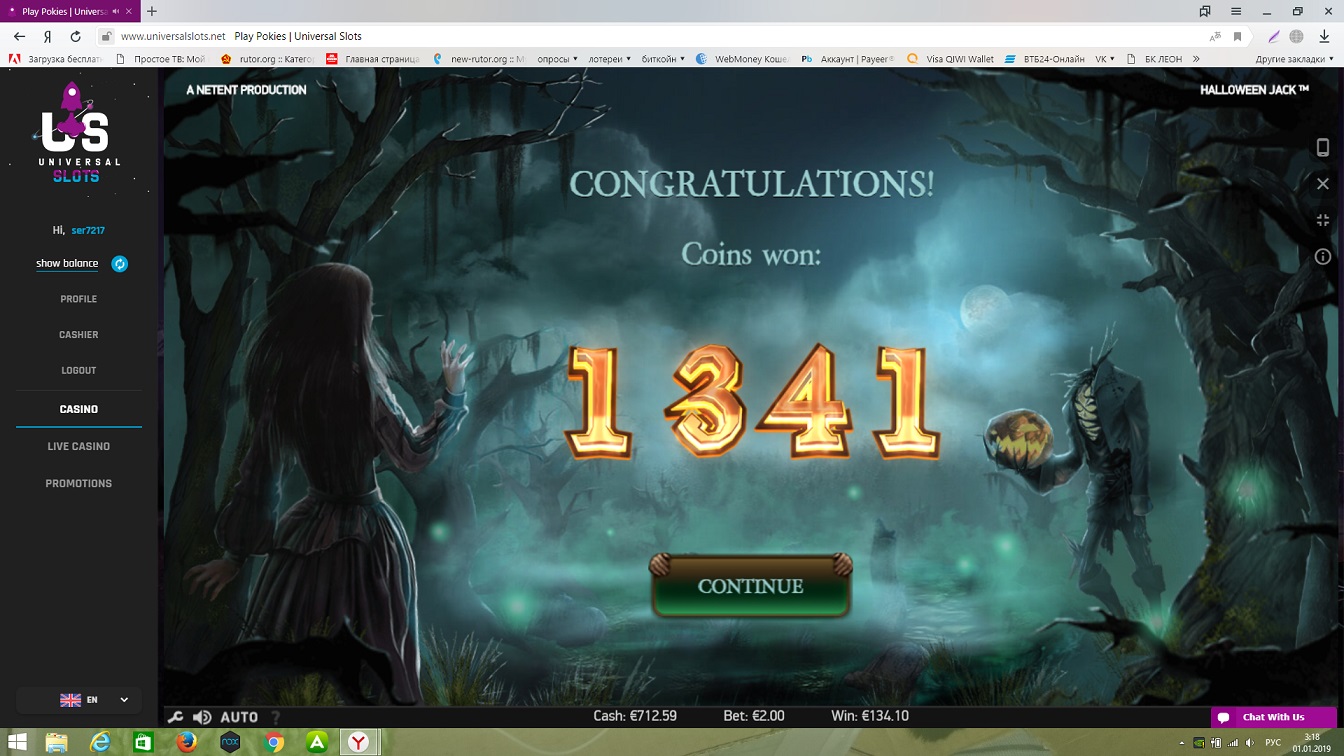Expand the 'опросы' bookmark folder
Viewport: 1344px width, 756px height.
558,59
